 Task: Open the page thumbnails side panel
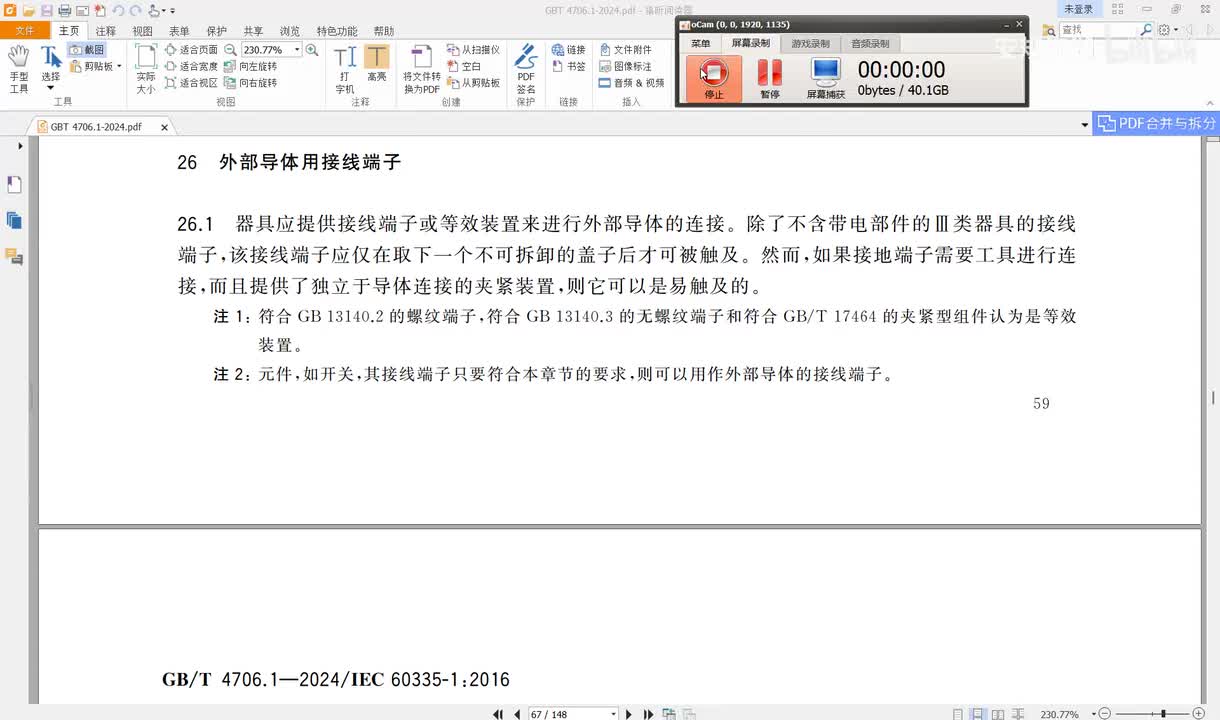14,185
